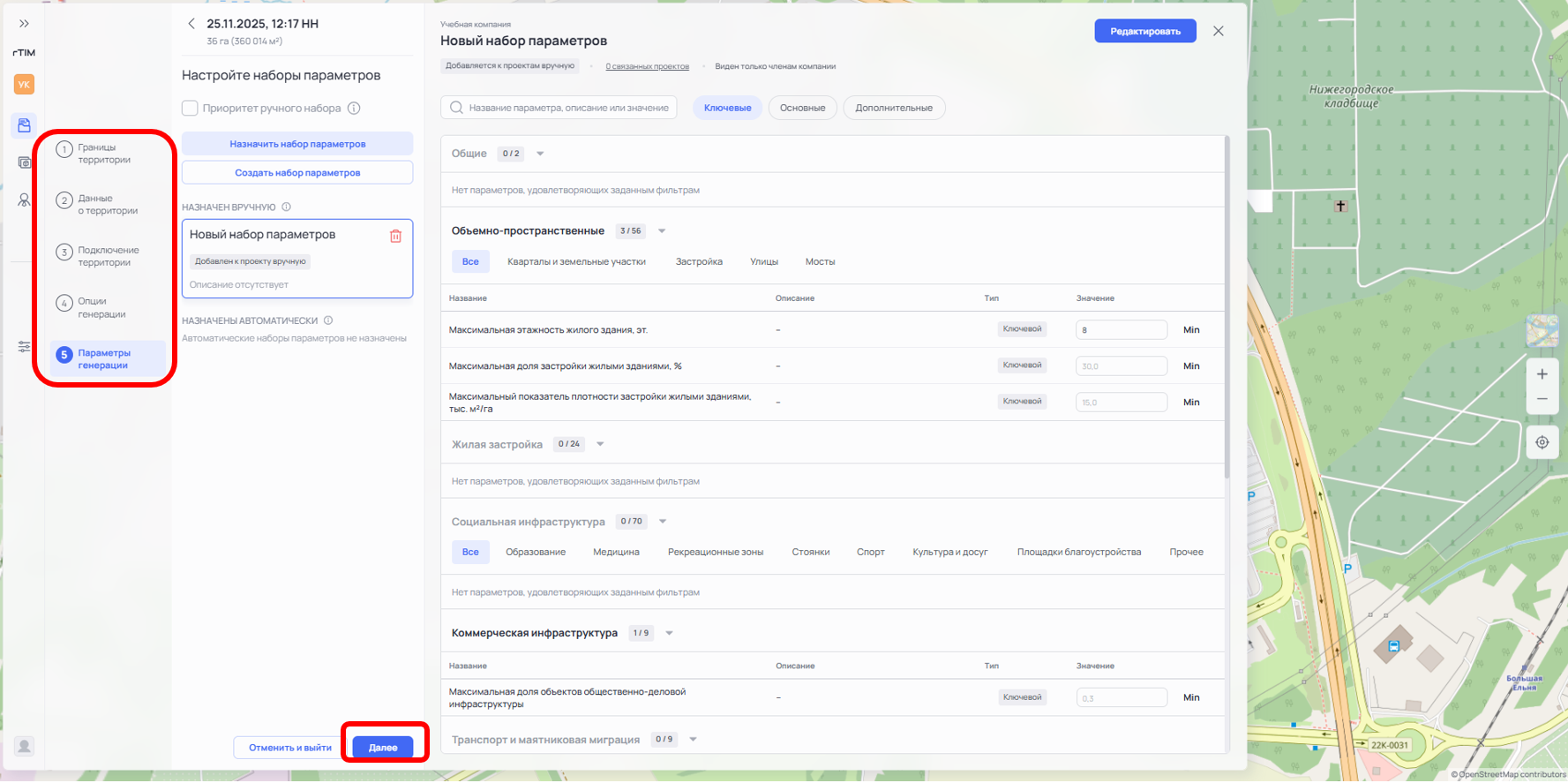Click the locate me map icon
This screenshot has width=1568, height=783.
(x=1542, y=442)
